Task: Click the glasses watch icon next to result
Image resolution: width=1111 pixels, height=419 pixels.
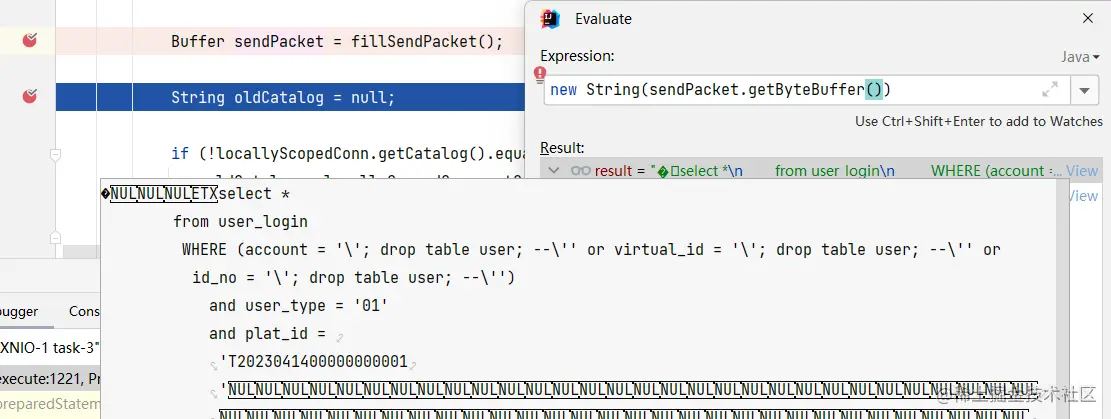Action: click(580, 171)
